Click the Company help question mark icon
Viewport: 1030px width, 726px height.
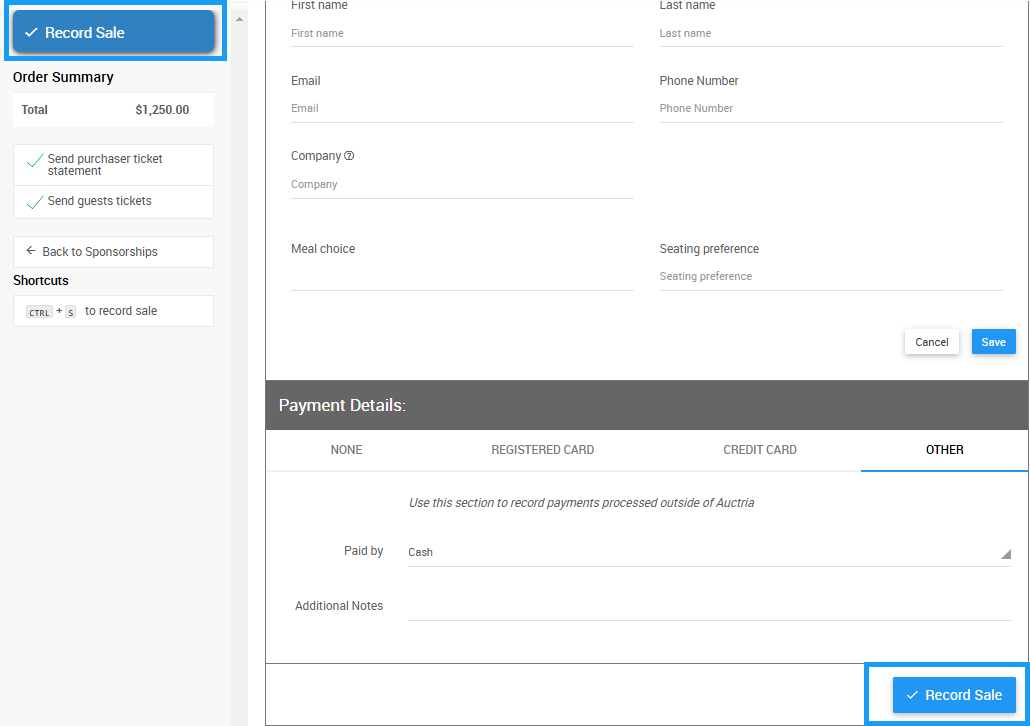tap(349, 156)
